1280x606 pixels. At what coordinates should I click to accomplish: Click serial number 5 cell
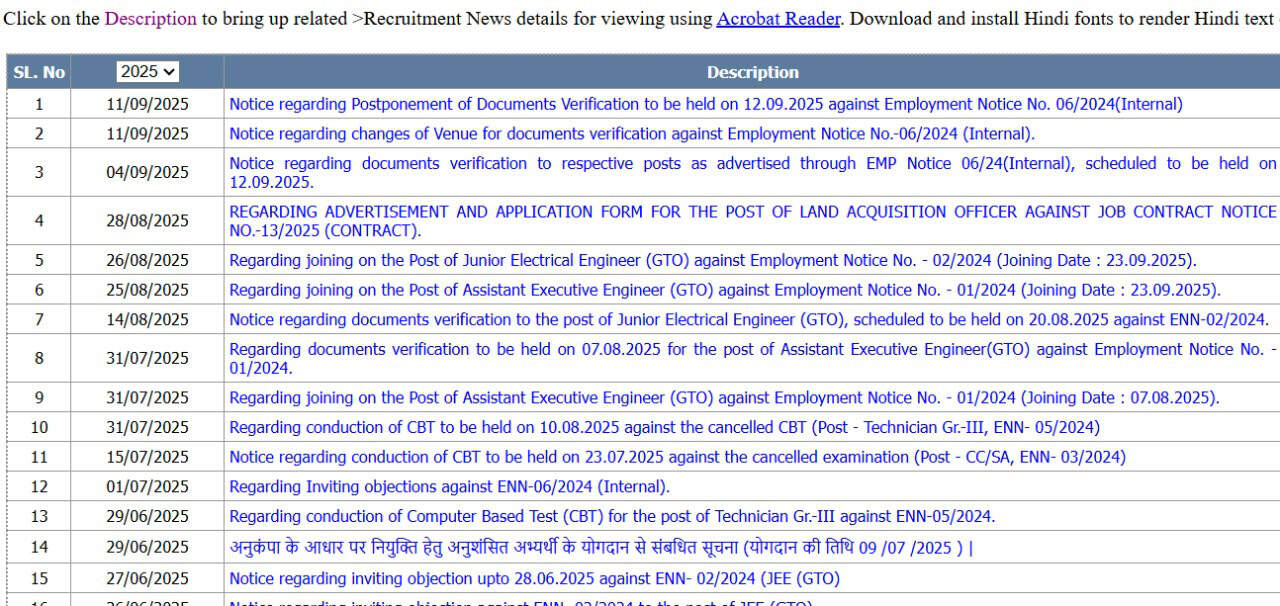pyautogui.click(x=39, y=261)
